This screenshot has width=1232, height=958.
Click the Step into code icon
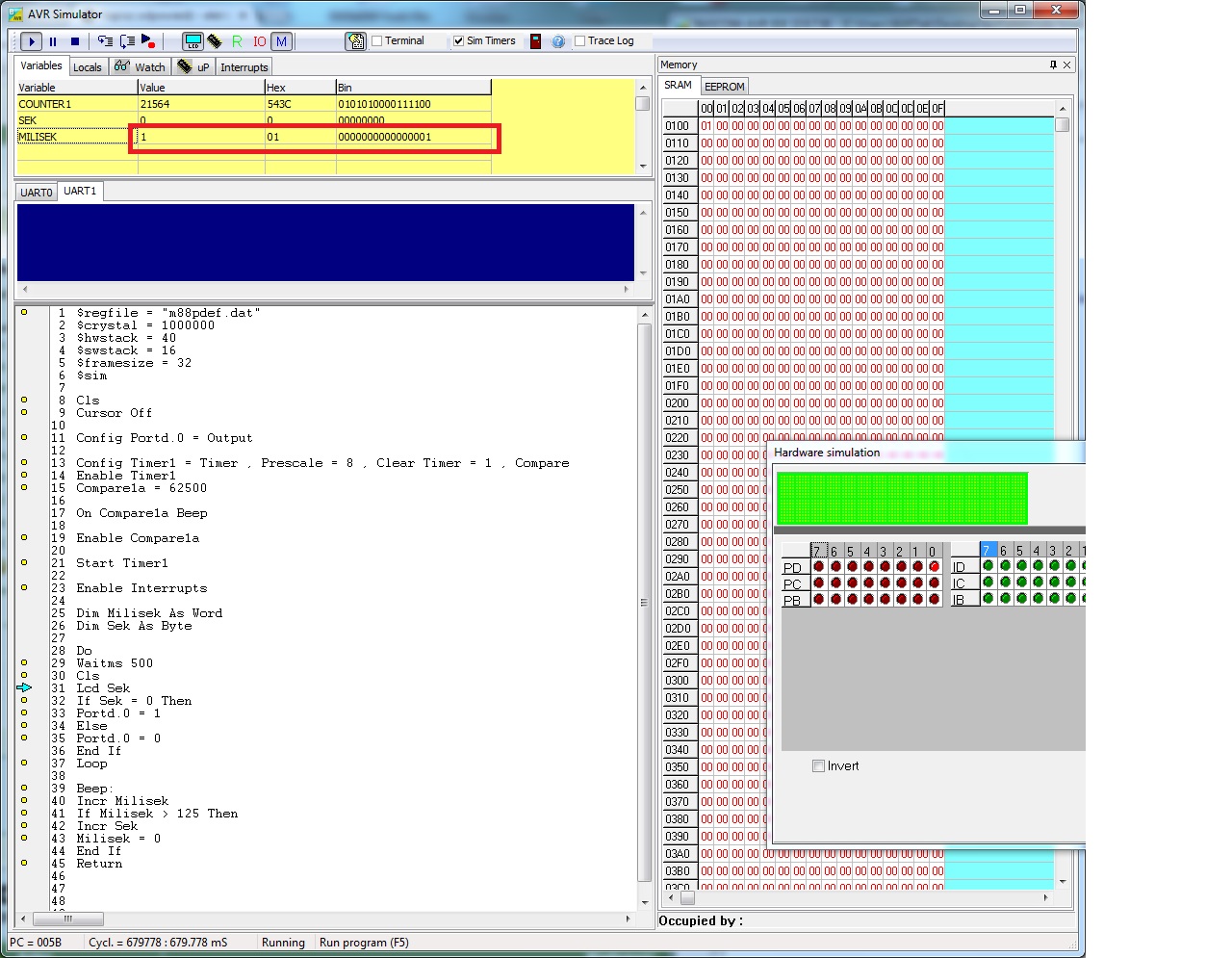click(105, 41)
